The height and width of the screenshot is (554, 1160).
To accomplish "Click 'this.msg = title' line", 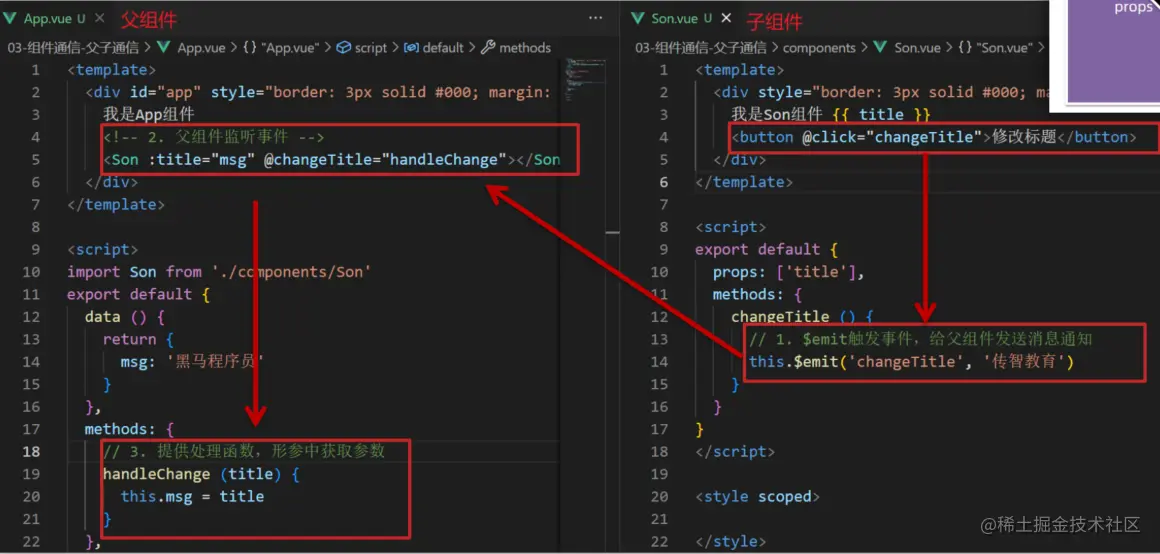I will 192,496.
